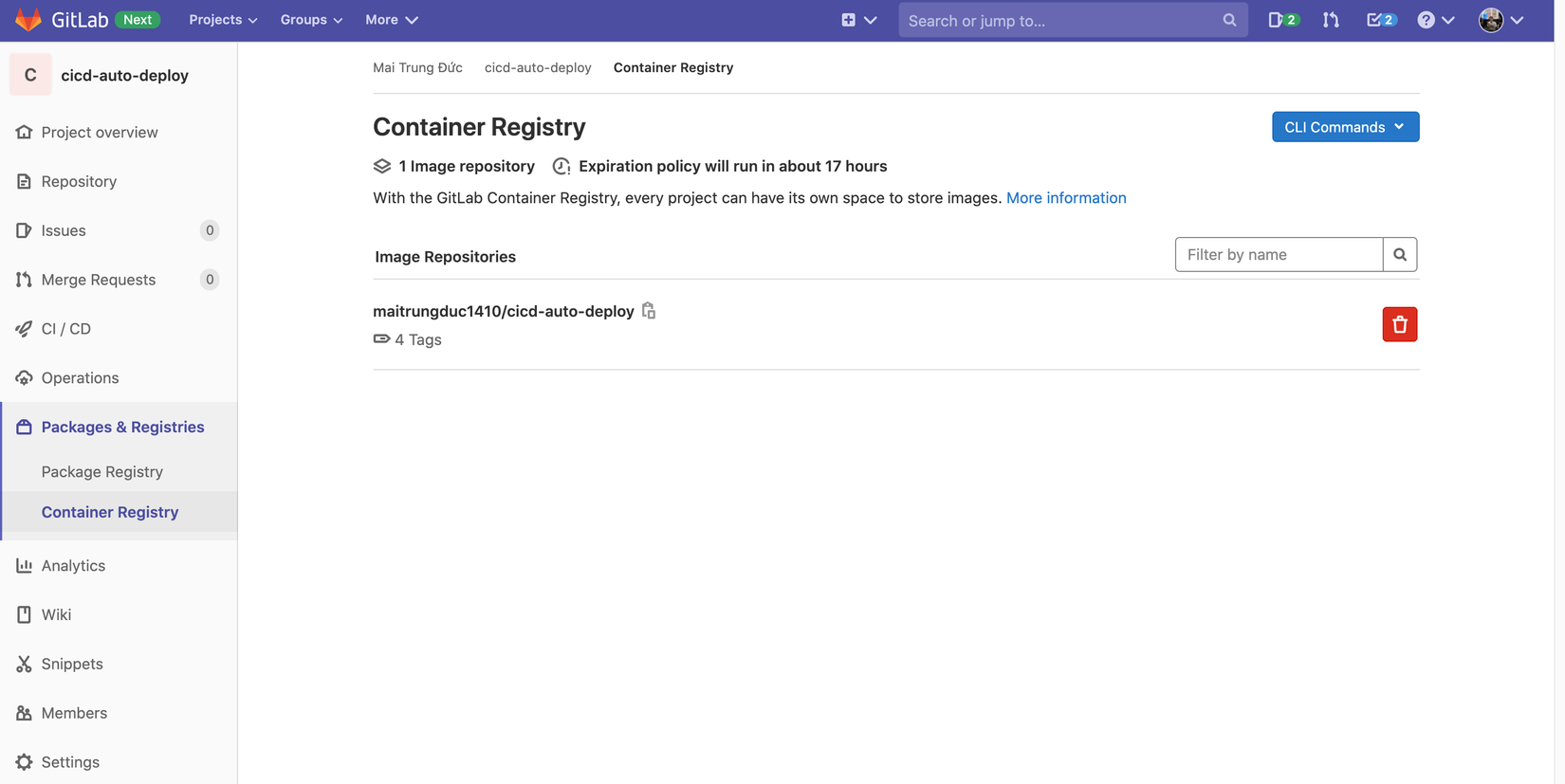This screenshot has height=784, width=1565.
Task: Click the Filter by name field
Action: [1278, 254]
